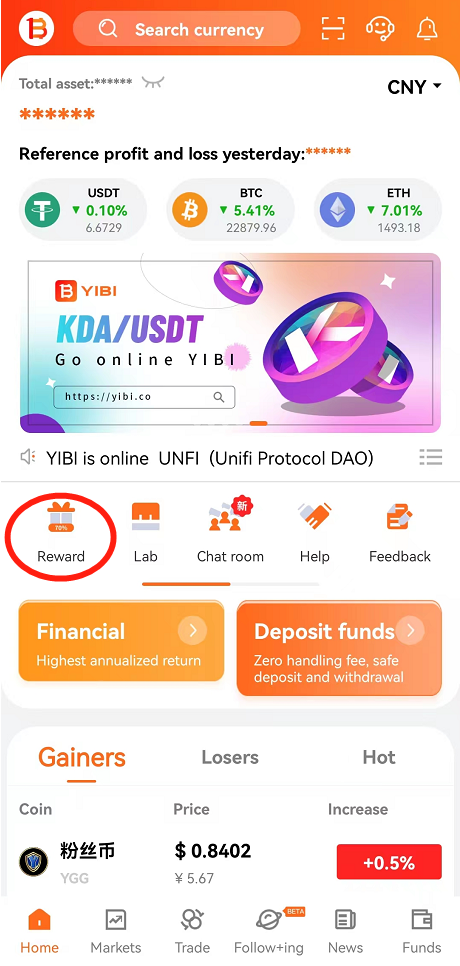Open customer support headset icon
Image resolution: width=460 pixels, height=966 pixels.
(380, 28)
